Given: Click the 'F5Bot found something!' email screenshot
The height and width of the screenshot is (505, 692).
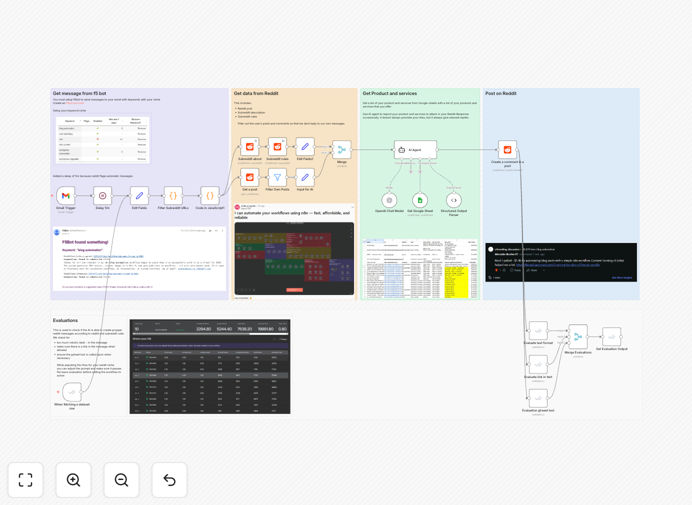Looking at the screenshot, I should click(139, 258).
